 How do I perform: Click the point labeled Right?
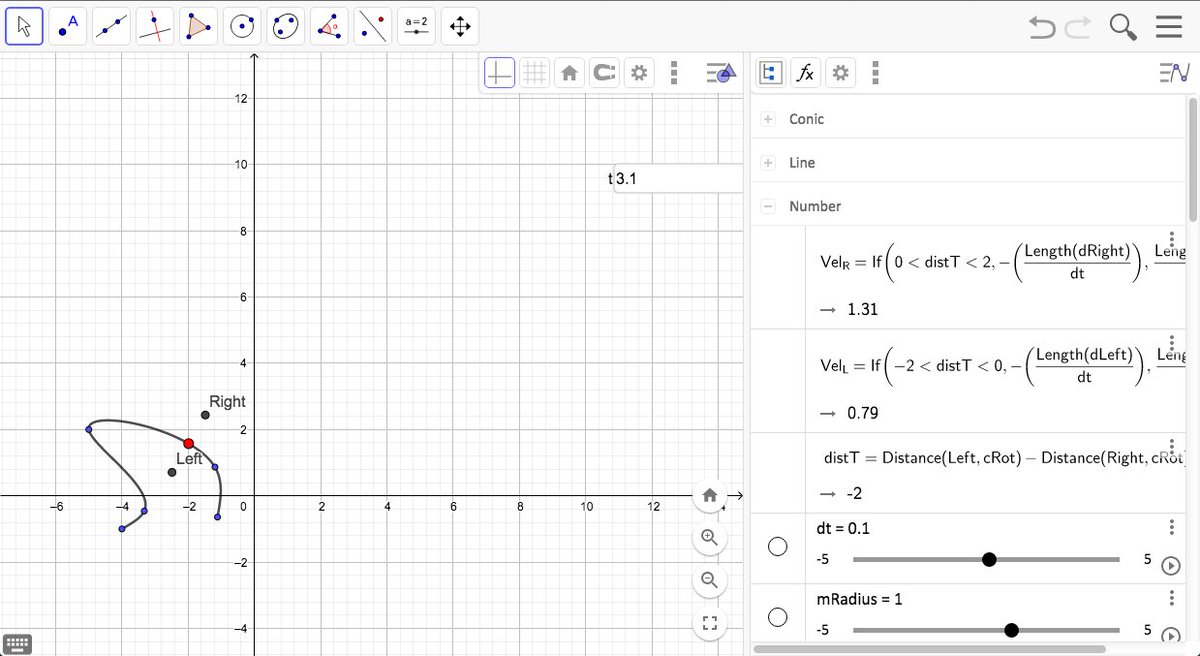(x=205, y=415)
